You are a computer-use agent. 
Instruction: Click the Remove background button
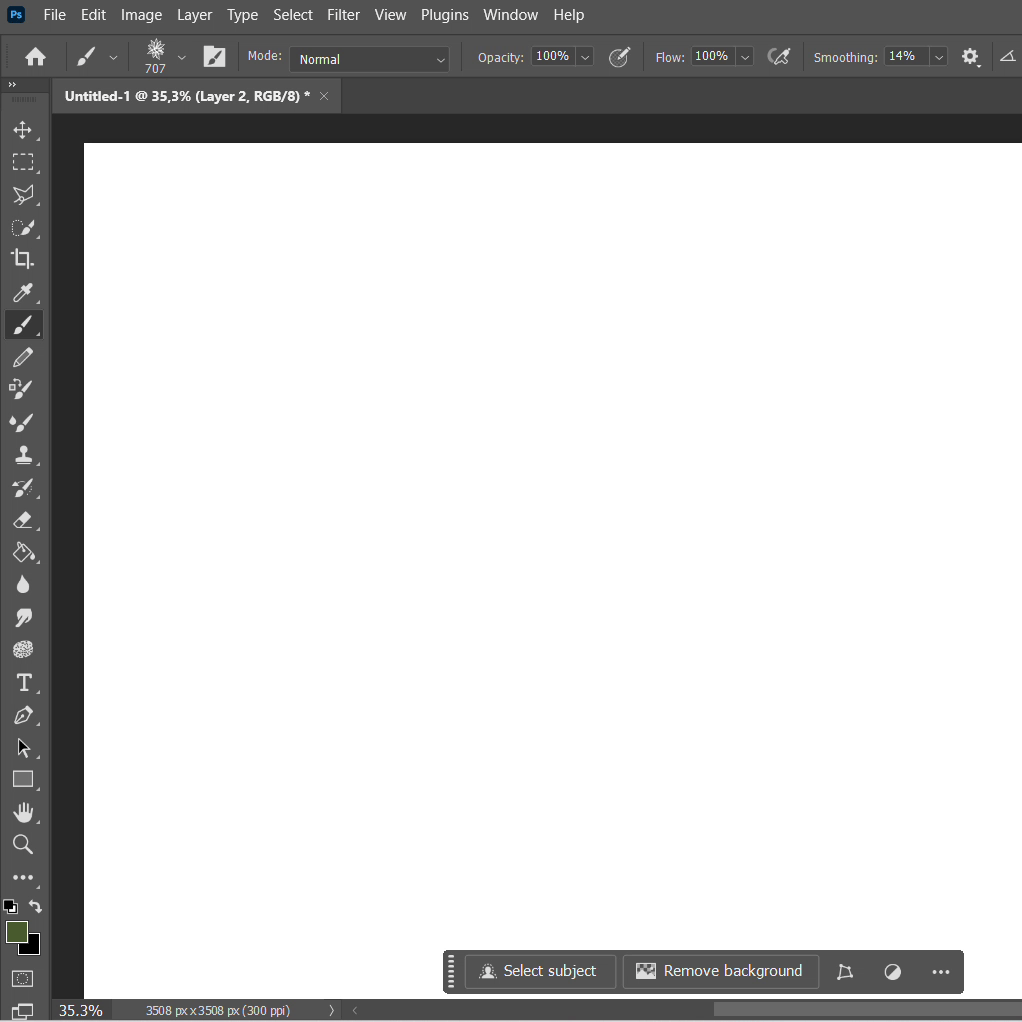click(721, 971)
